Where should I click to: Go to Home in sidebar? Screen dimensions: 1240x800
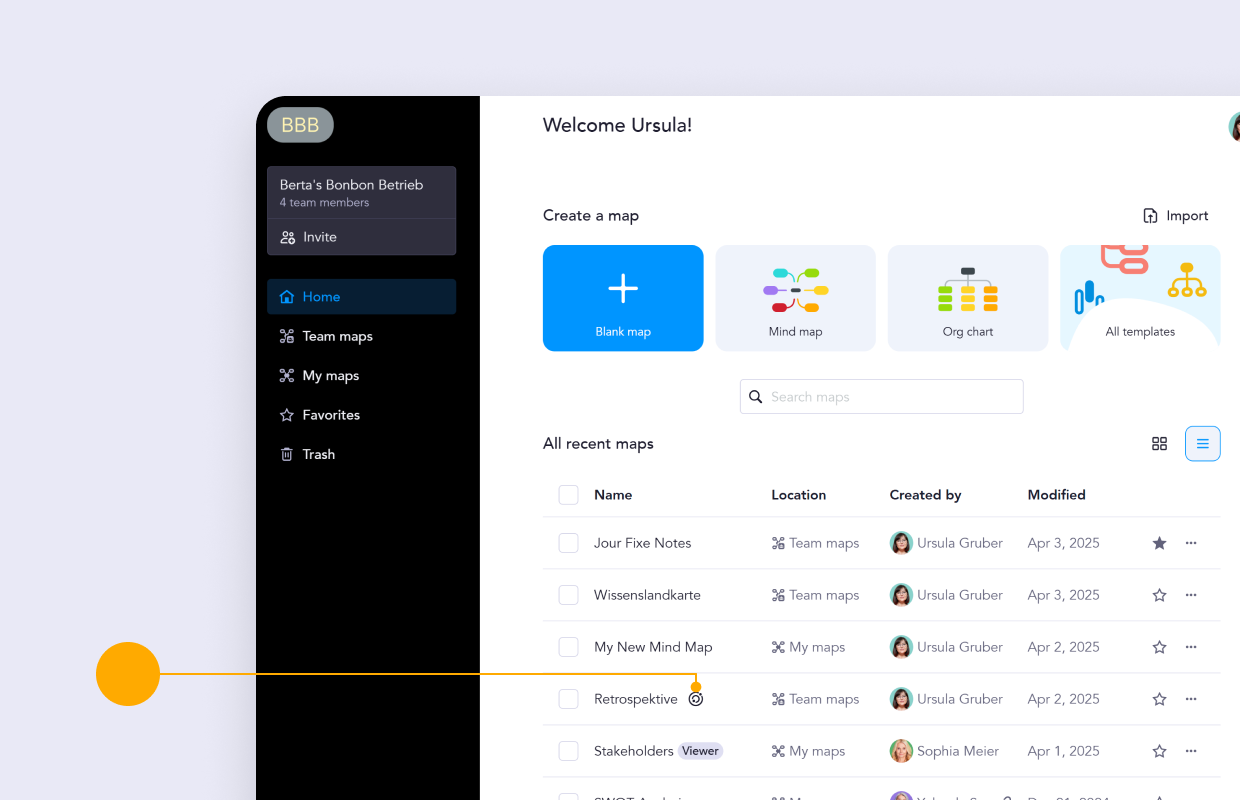pos(361,297)
